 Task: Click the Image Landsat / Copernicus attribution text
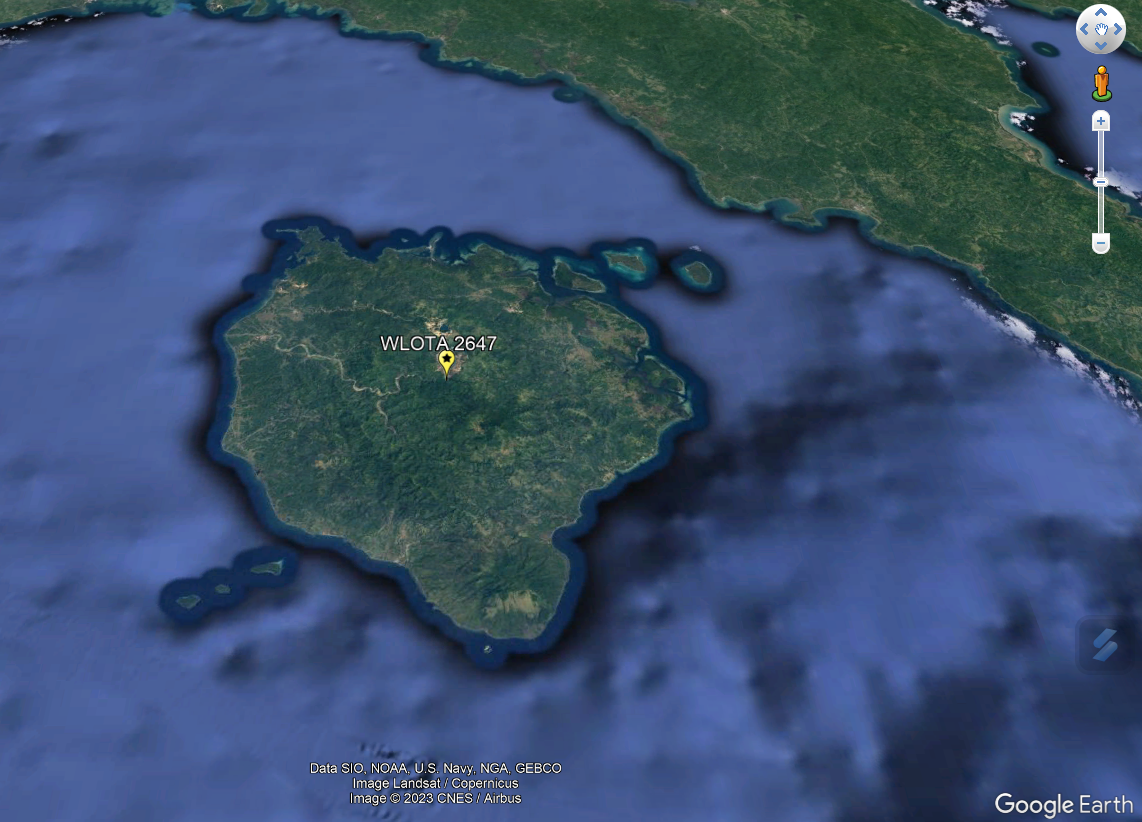point(435,783)
